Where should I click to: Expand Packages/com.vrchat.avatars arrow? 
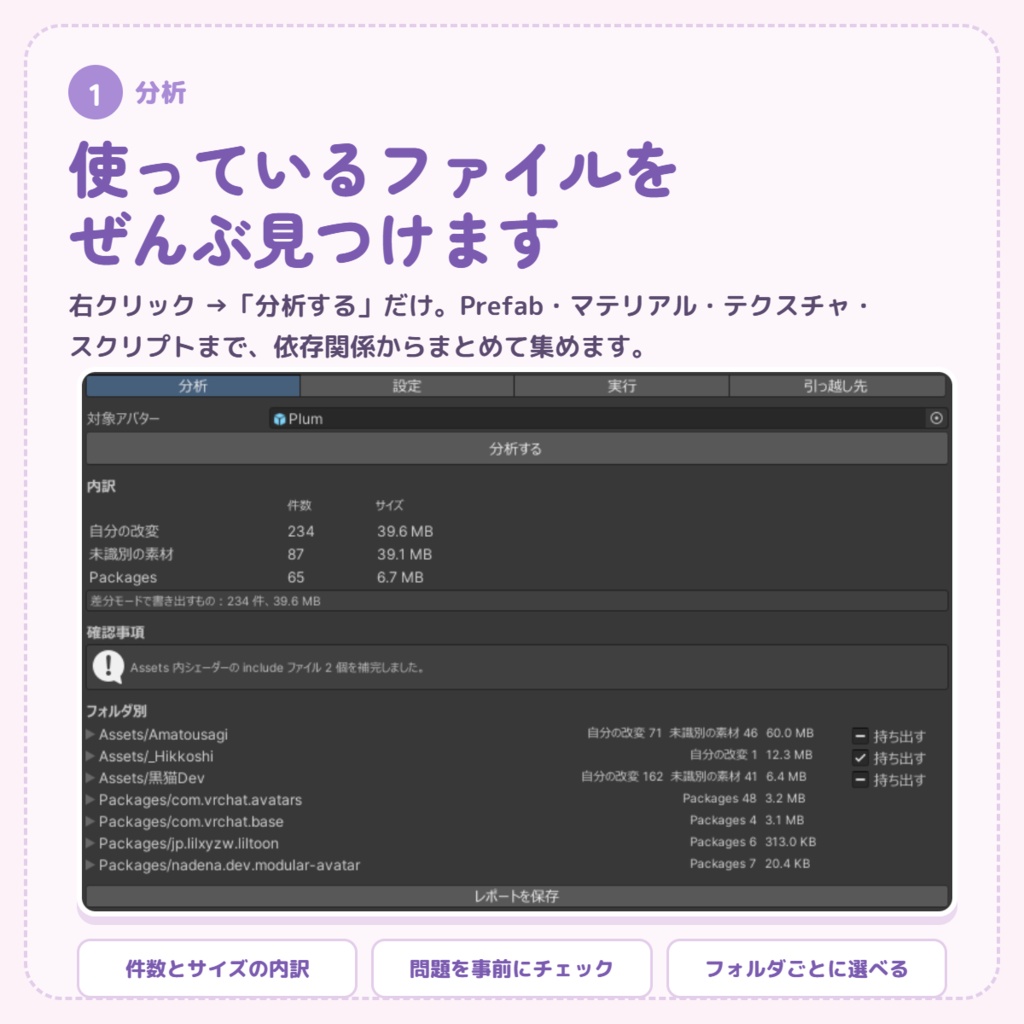pyautogui.click(x=90, y=799)
